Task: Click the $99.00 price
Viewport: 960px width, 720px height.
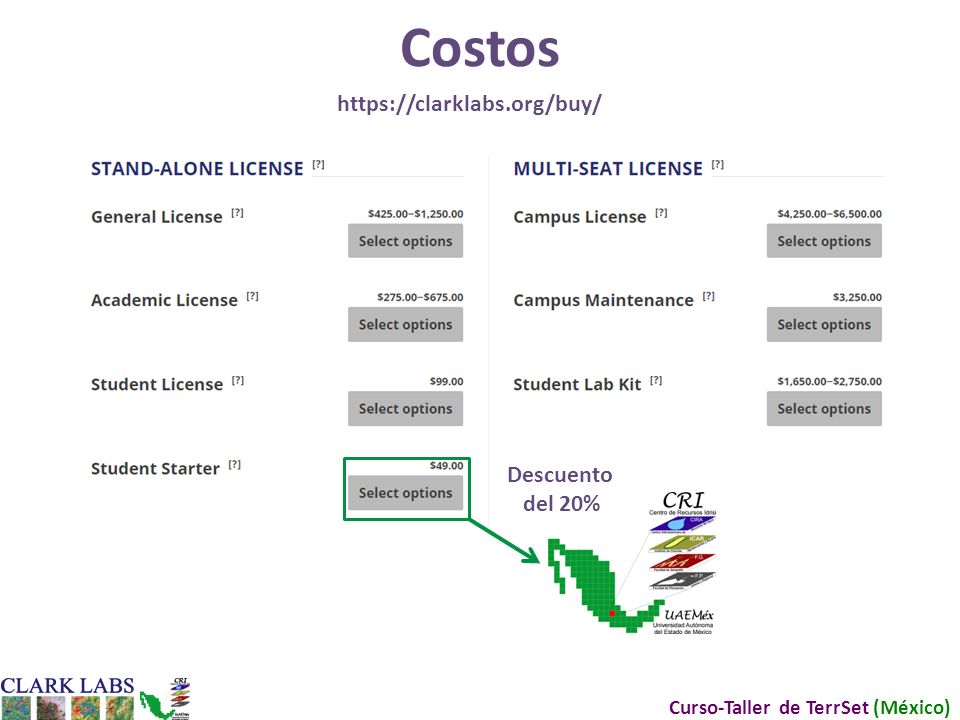Action: coord(446,381)
